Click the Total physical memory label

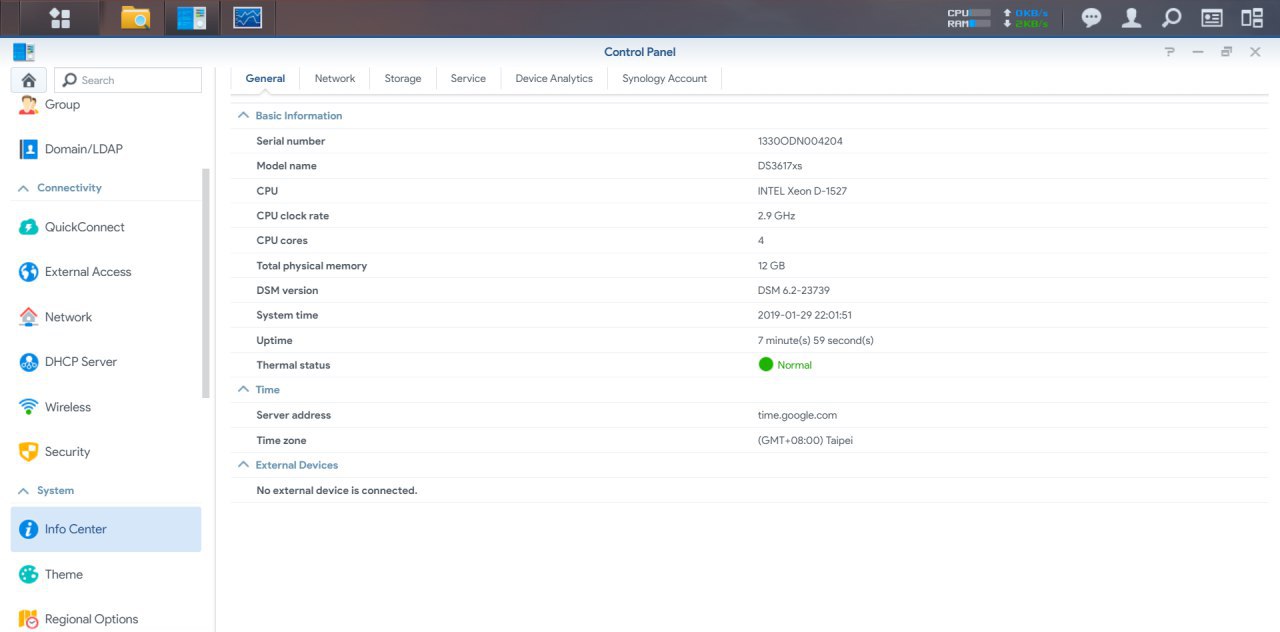coord(312,266)
